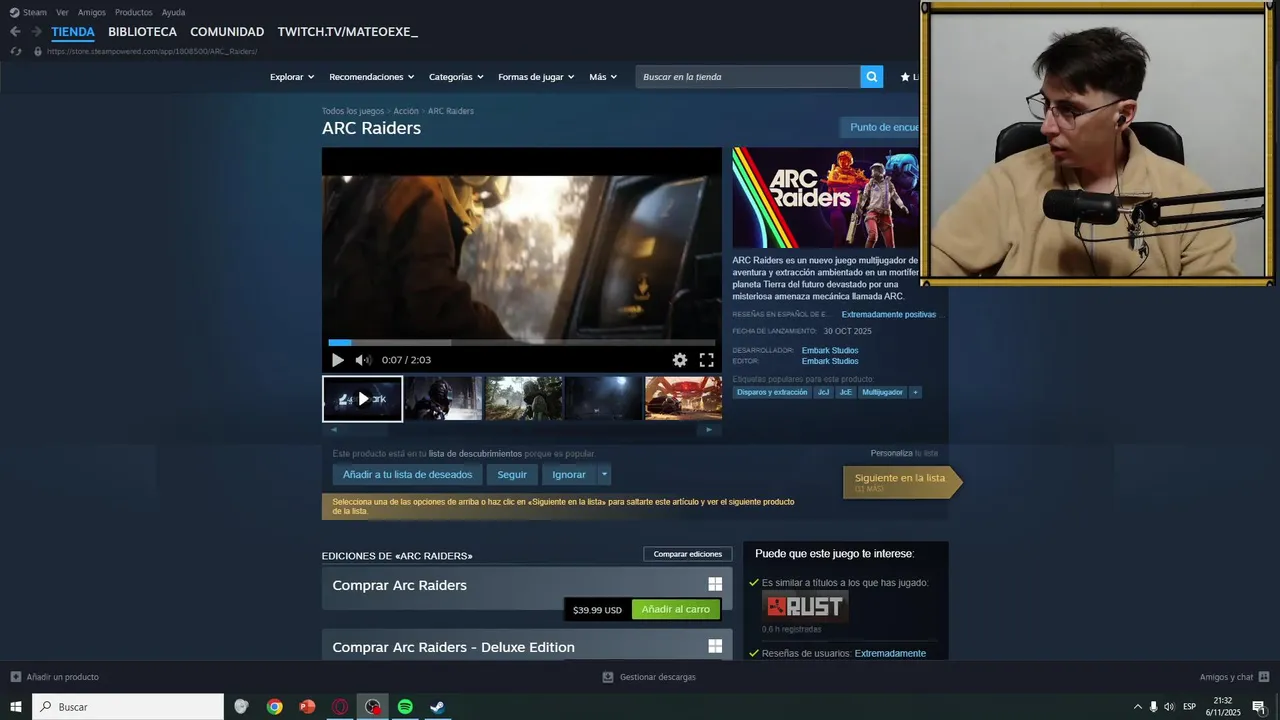The width and height of the screenshot is (1280, 720).
Task: Launch Google Chrome from the taskbar
Action: click(x=274, y=707)
